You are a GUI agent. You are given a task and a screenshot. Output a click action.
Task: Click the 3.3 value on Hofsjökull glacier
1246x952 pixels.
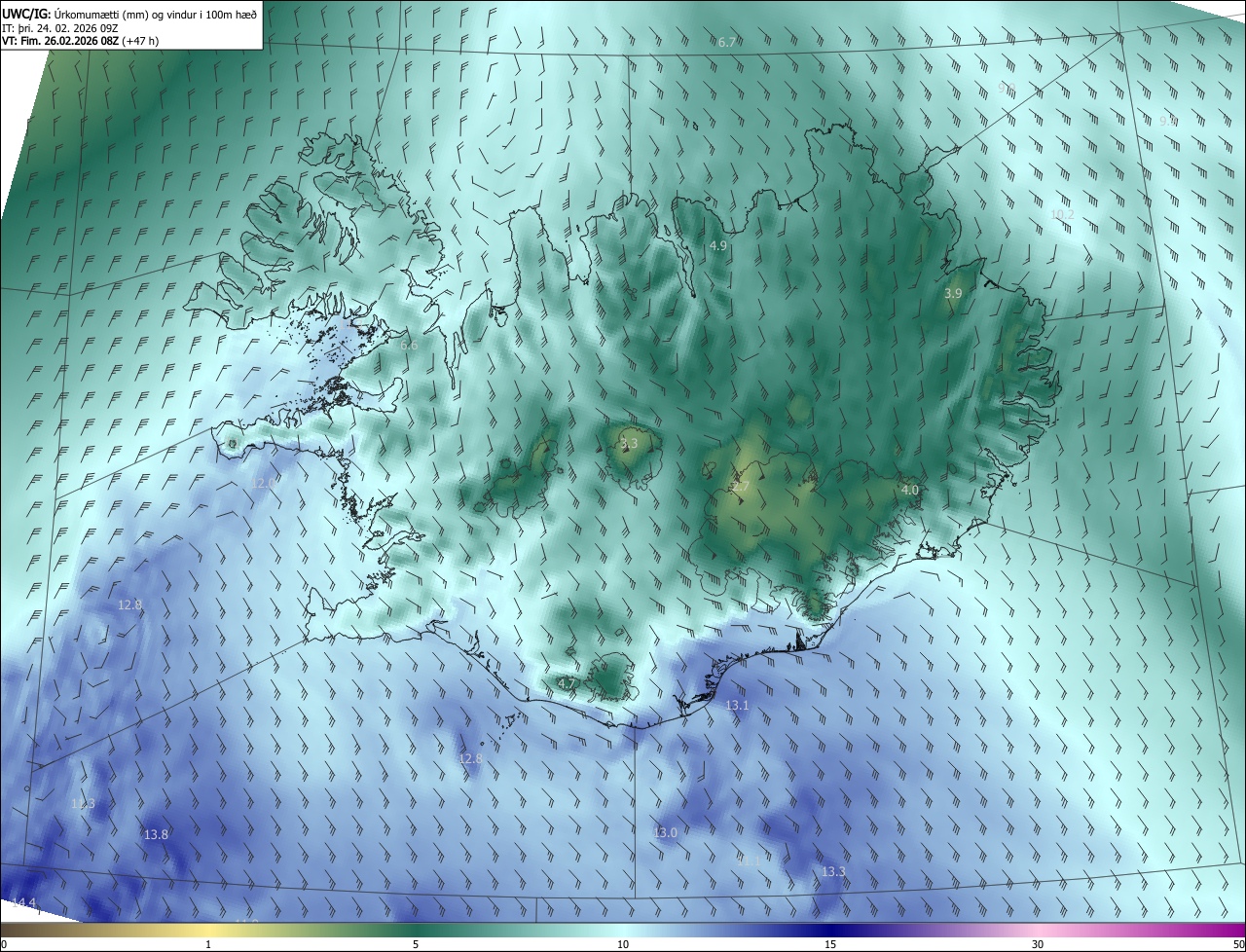tap(629, 443)
